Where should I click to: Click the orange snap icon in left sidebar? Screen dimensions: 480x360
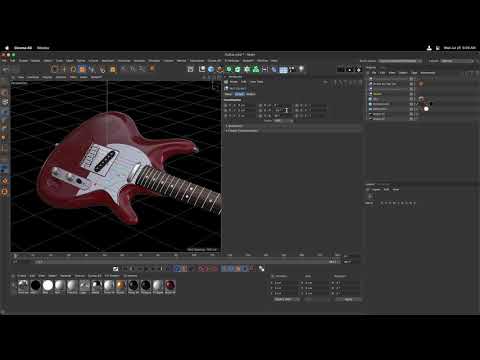[x=5, y=181]
